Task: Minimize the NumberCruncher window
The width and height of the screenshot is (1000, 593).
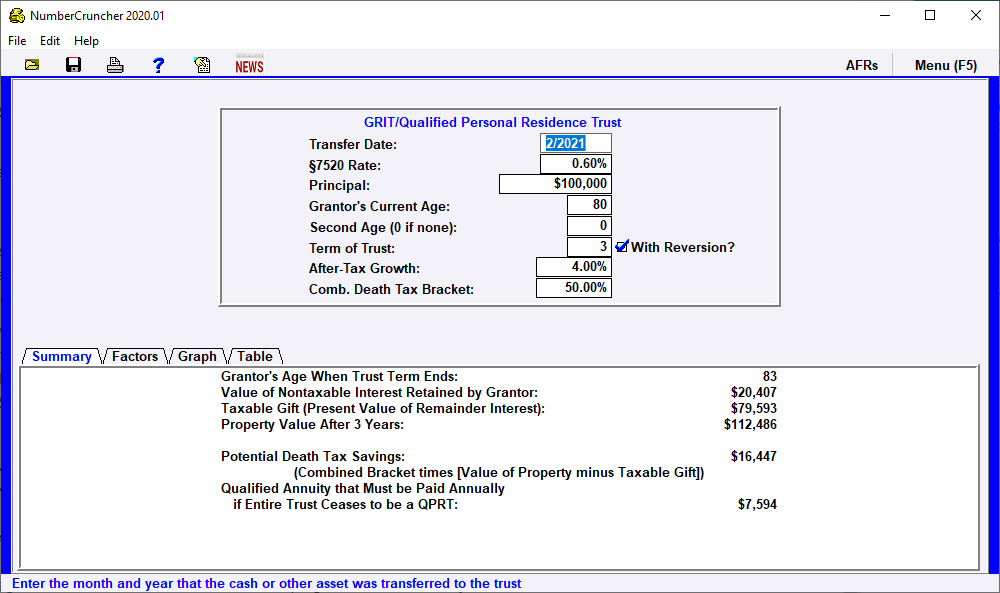Action: (885, 15)
